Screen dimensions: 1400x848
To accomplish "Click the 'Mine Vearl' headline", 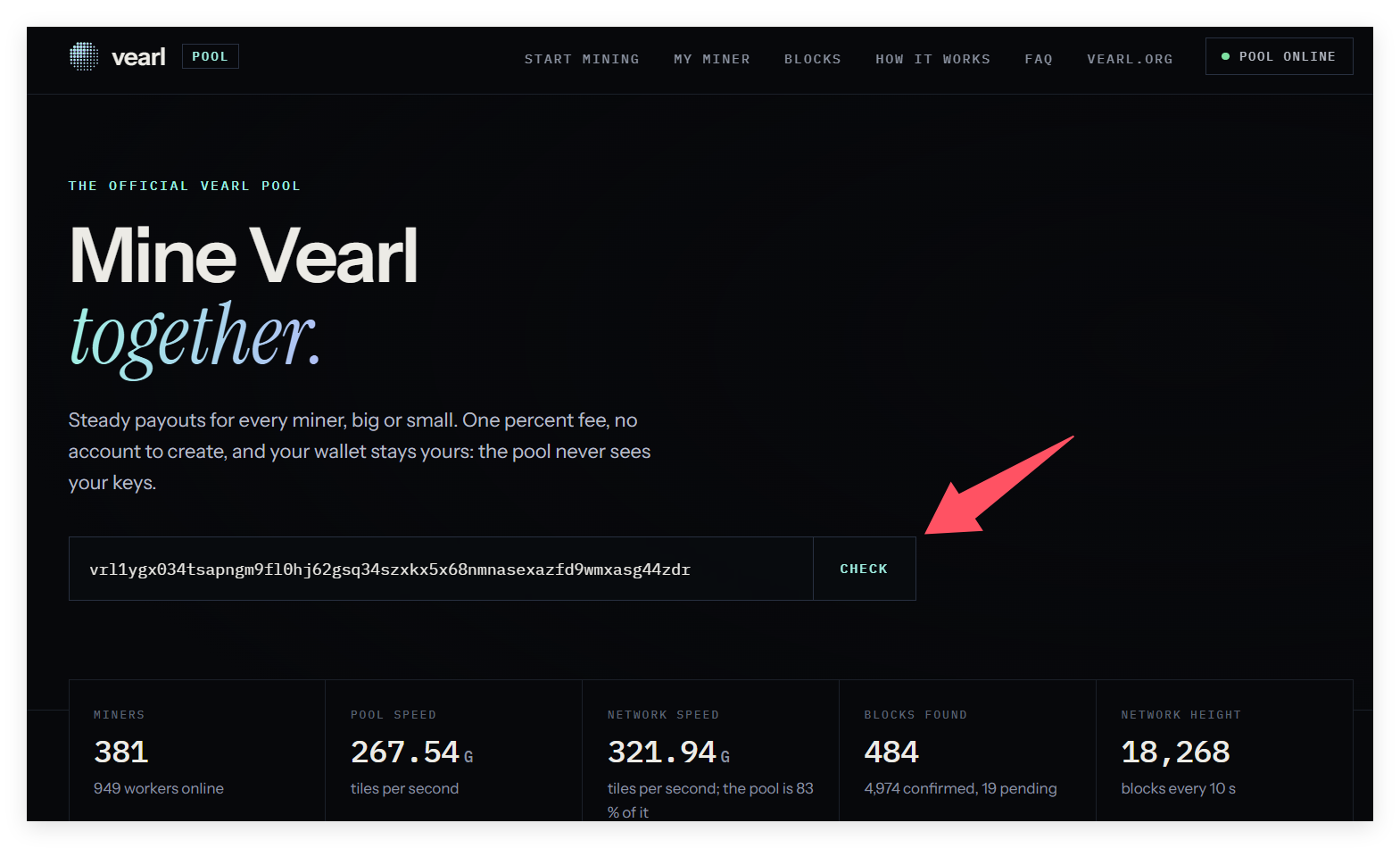I will 244,255.
